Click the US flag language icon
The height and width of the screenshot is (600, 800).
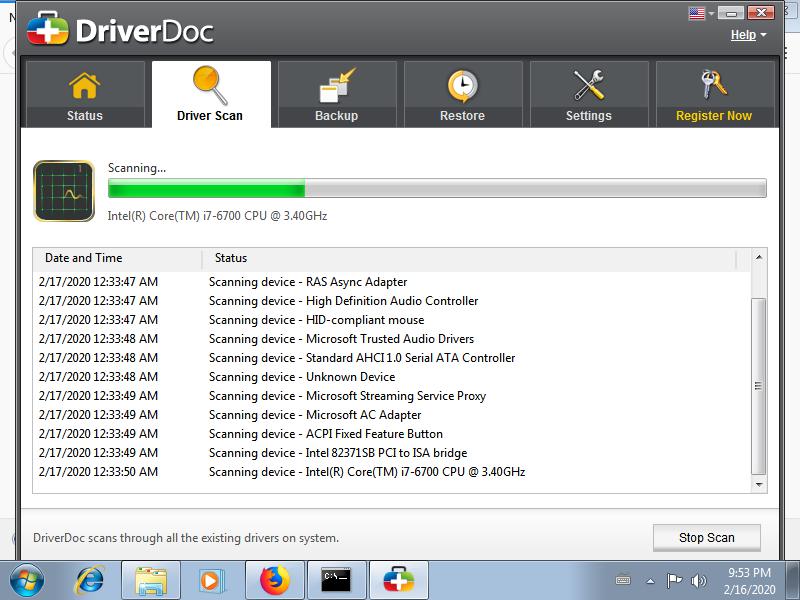[x=696, y=13]
